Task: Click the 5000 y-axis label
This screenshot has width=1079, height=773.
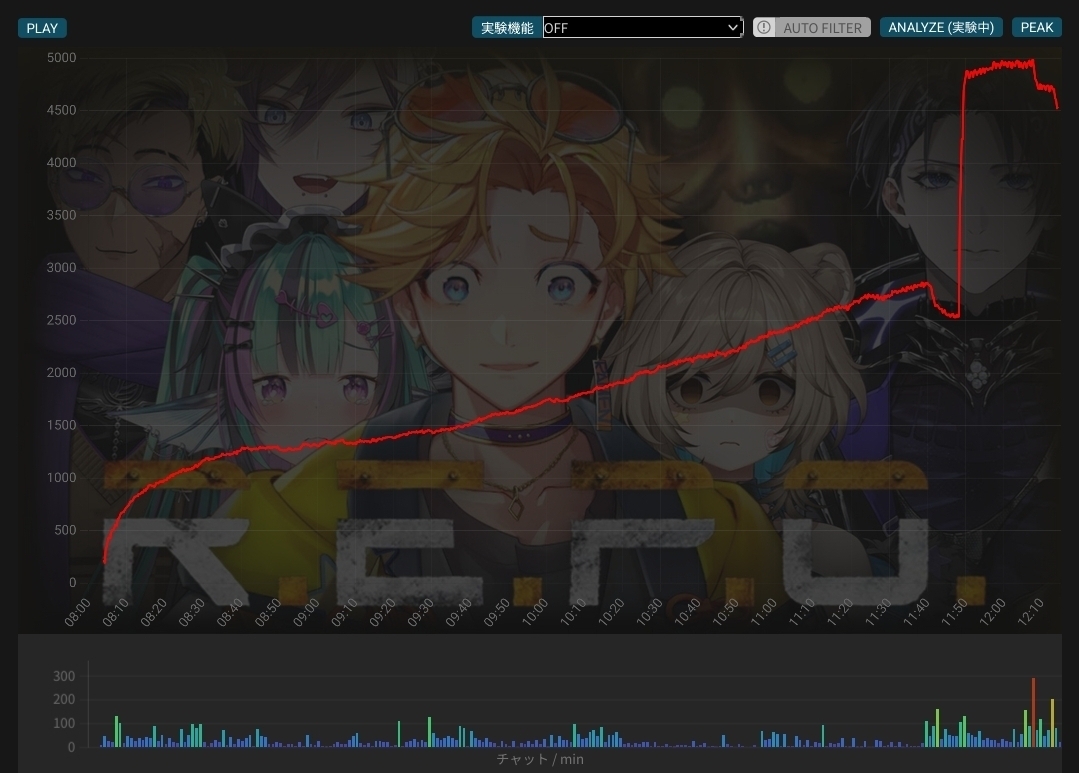Action: click(61, 58)
